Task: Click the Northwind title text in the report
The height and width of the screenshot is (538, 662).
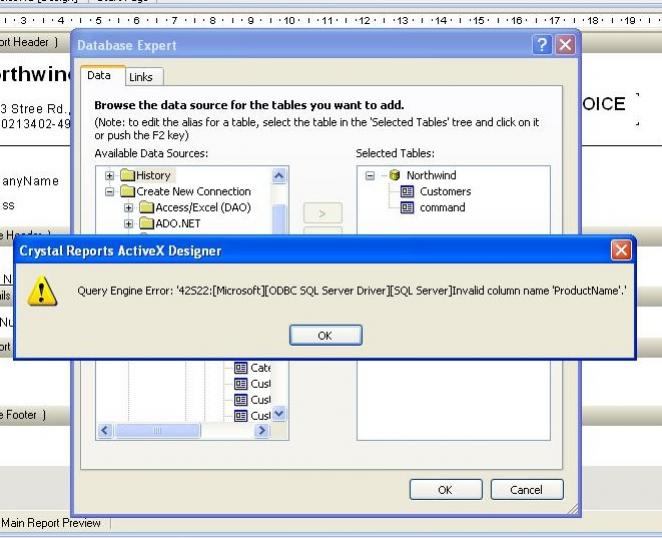Action: [35, 74]
